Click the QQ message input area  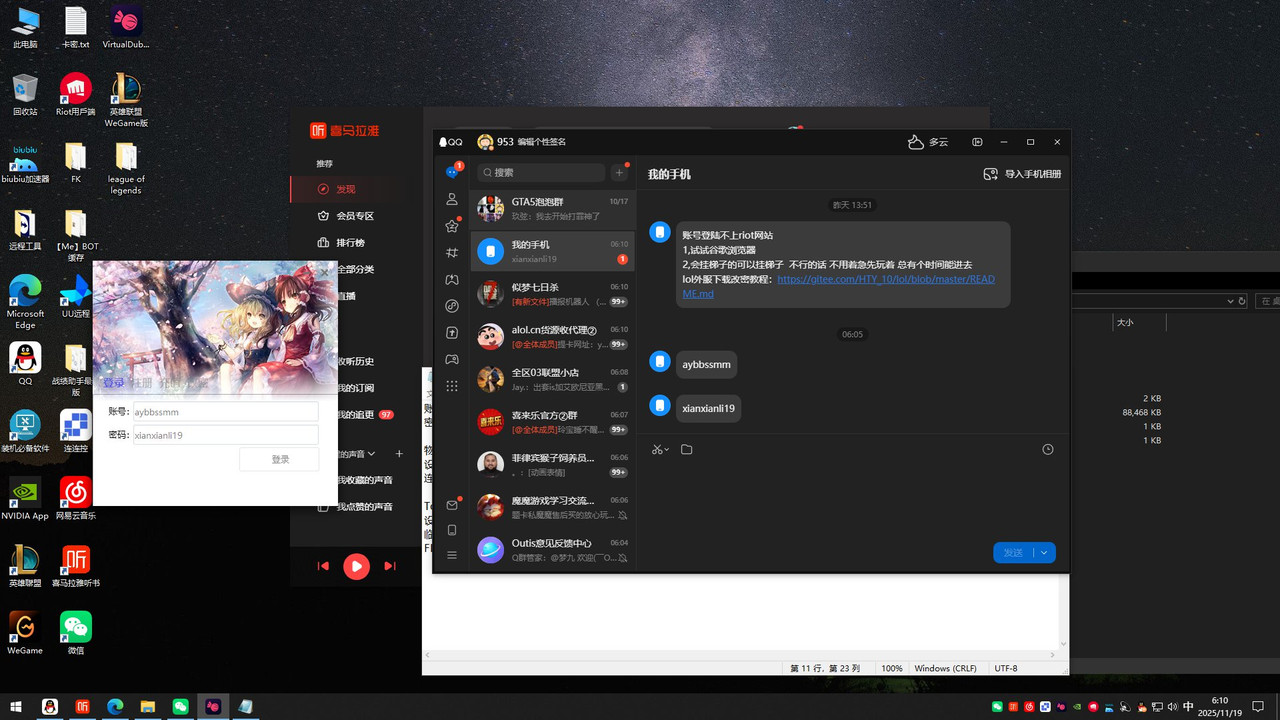[851, 500]
